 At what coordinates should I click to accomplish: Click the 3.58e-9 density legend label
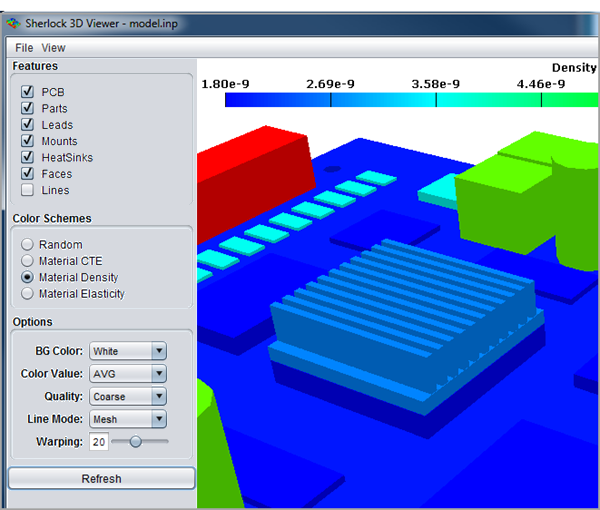pyautogui.click(x=435, y=84)
